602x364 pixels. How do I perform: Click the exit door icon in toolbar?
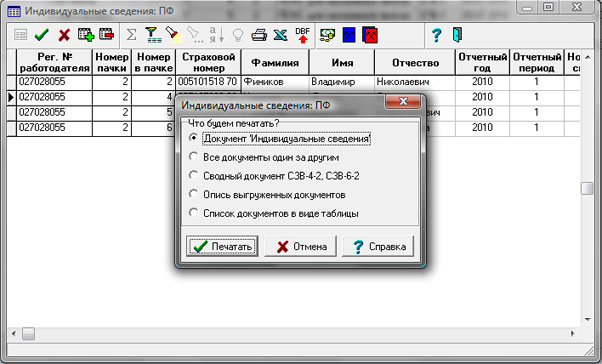point(457,35)
